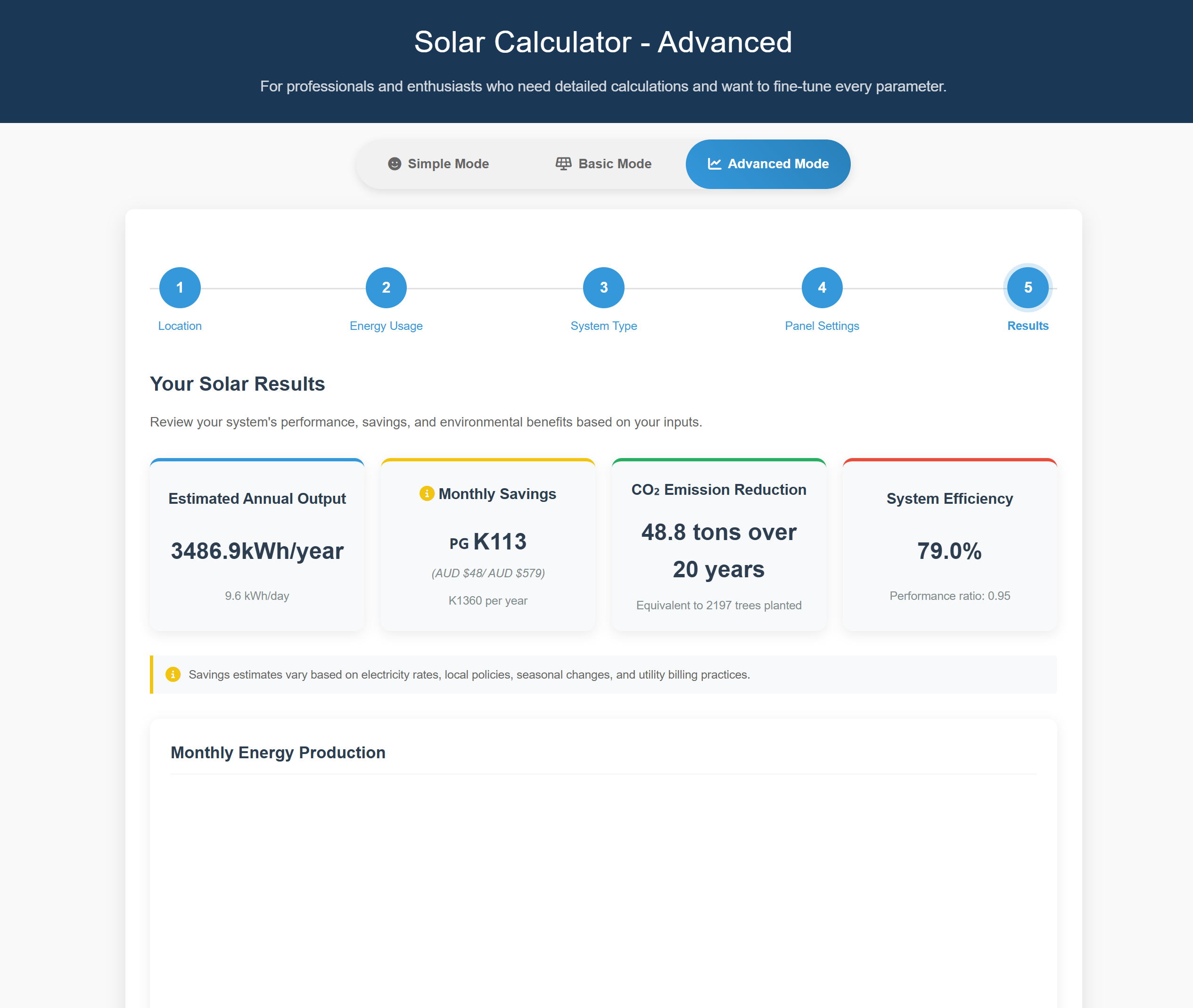Enable Advanced Mode
The height and width of the screenshot is (1008, 1193).
[768, 164]
